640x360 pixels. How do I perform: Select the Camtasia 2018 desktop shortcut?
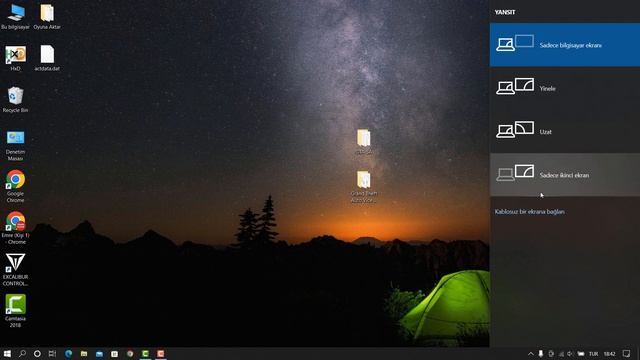click(x=16, y=311)
